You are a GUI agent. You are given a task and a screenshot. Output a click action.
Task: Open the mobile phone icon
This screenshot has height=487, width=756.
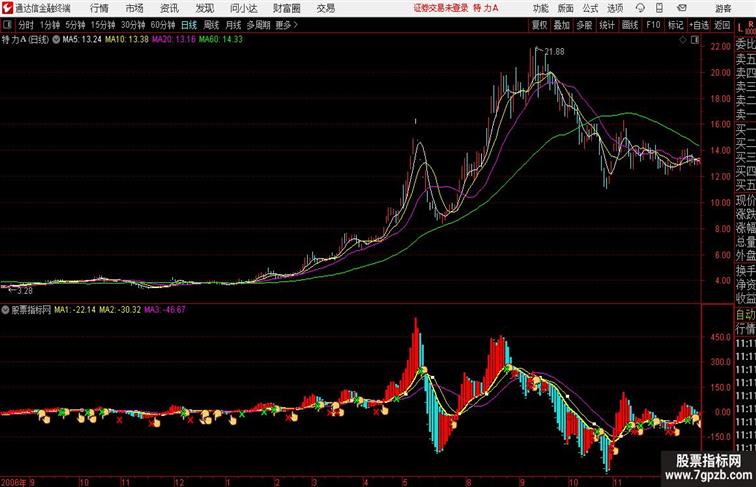point(659,8)
